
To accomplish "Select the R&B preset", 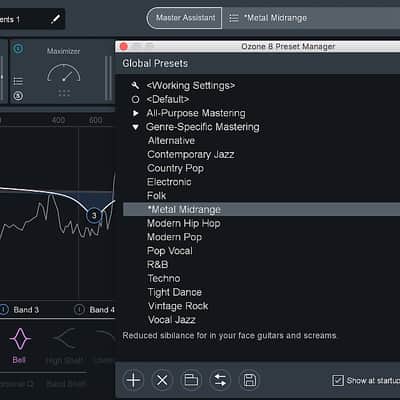I will (158, 265).
